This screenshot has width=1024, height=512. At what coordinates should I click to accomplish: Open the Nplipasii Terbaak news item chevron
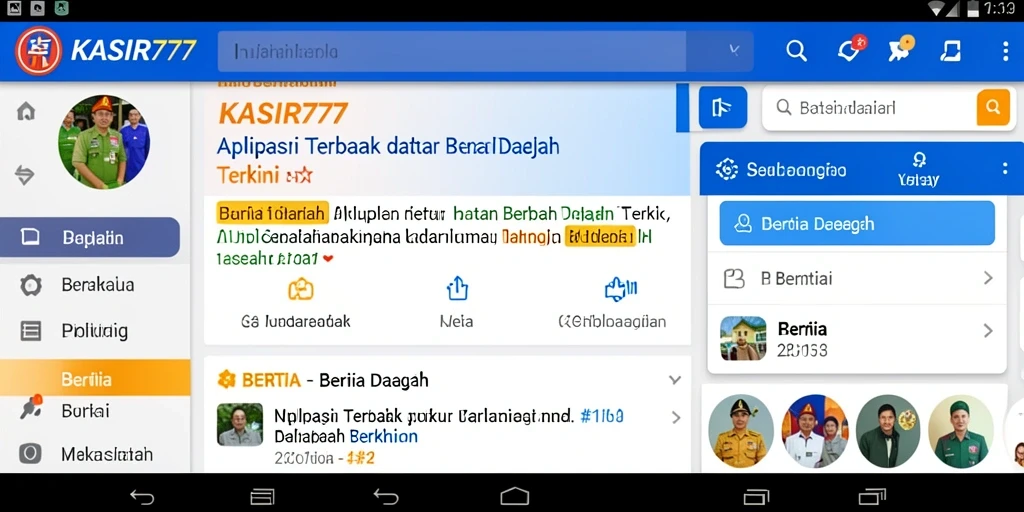click(x=676, y=418)
